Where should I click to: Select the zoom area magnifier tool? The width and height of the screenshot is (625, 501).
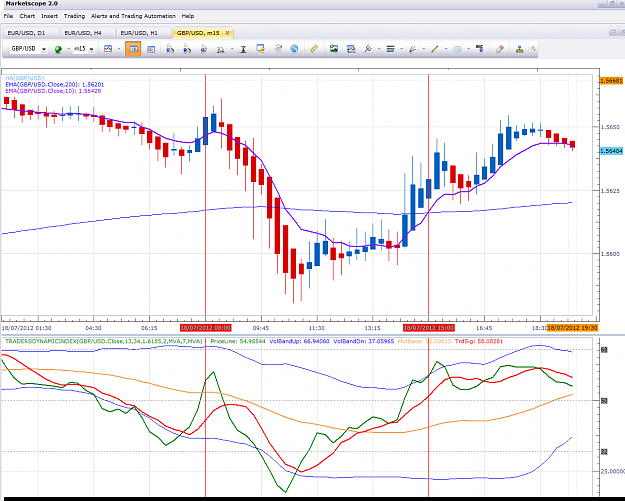coord(220,49)
